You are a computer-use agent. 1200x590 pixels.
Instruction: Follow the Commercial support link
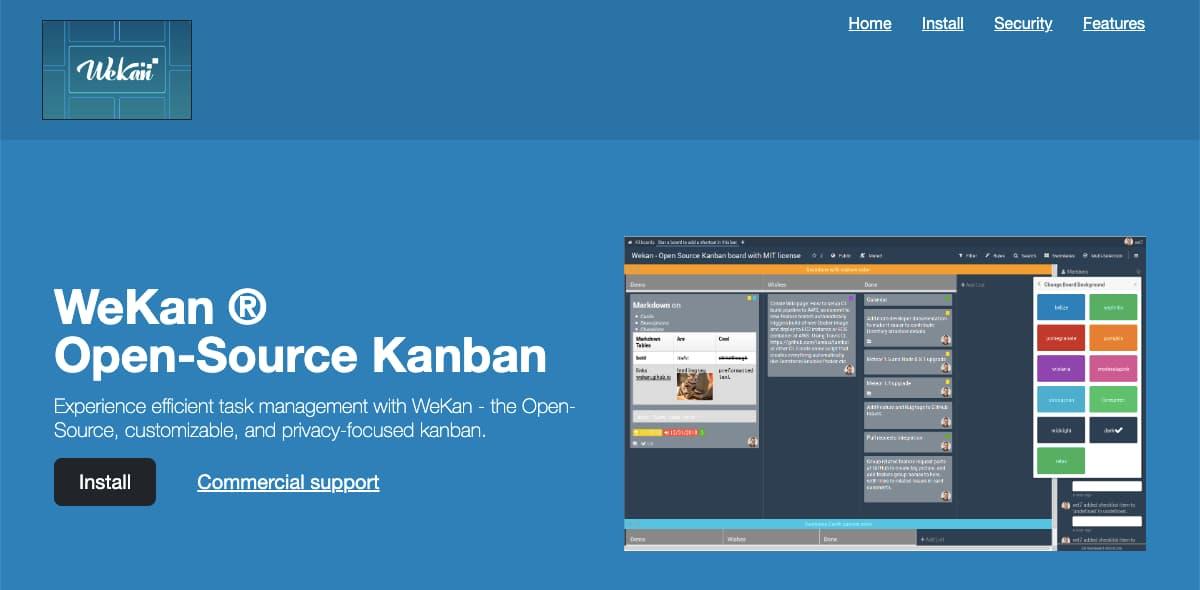pos(288,482)
